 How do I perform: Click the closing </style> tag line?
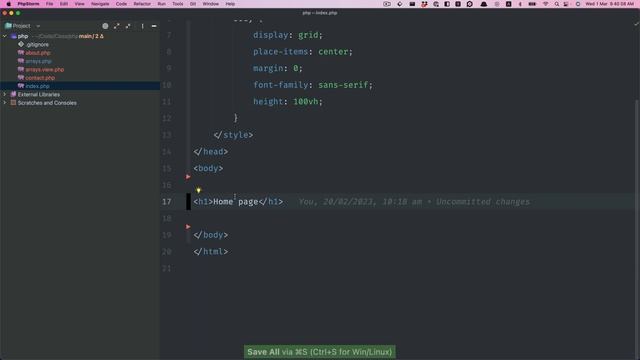click(233, 135)
